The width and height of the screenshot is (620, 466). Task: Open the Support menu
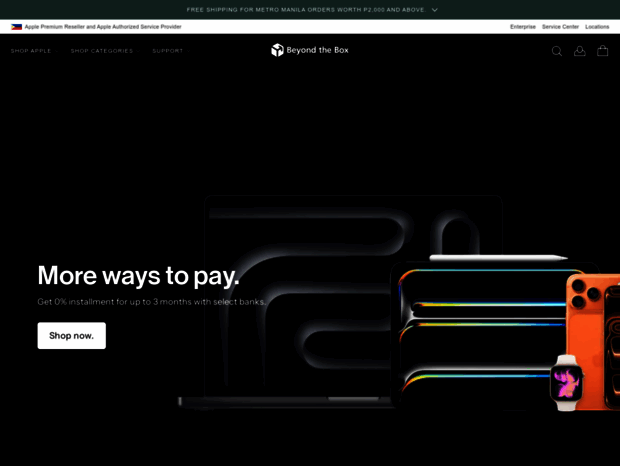pyautogui.click(x=171, y=51)
